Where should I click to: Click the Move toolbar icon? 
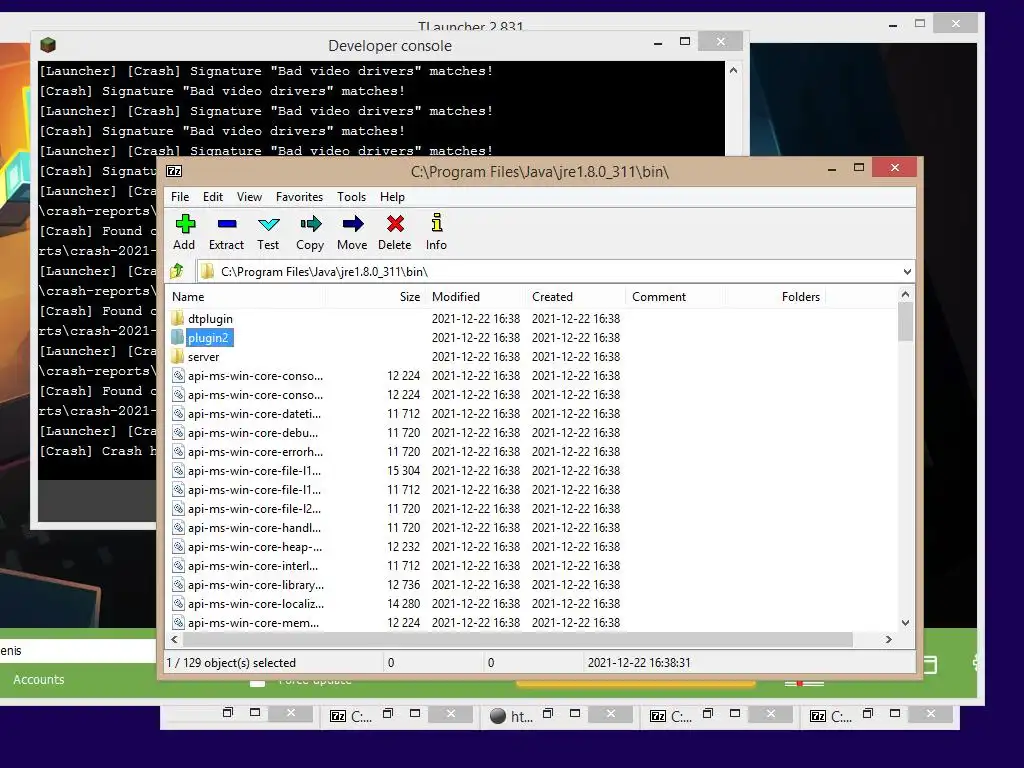(x=353, y=224)
